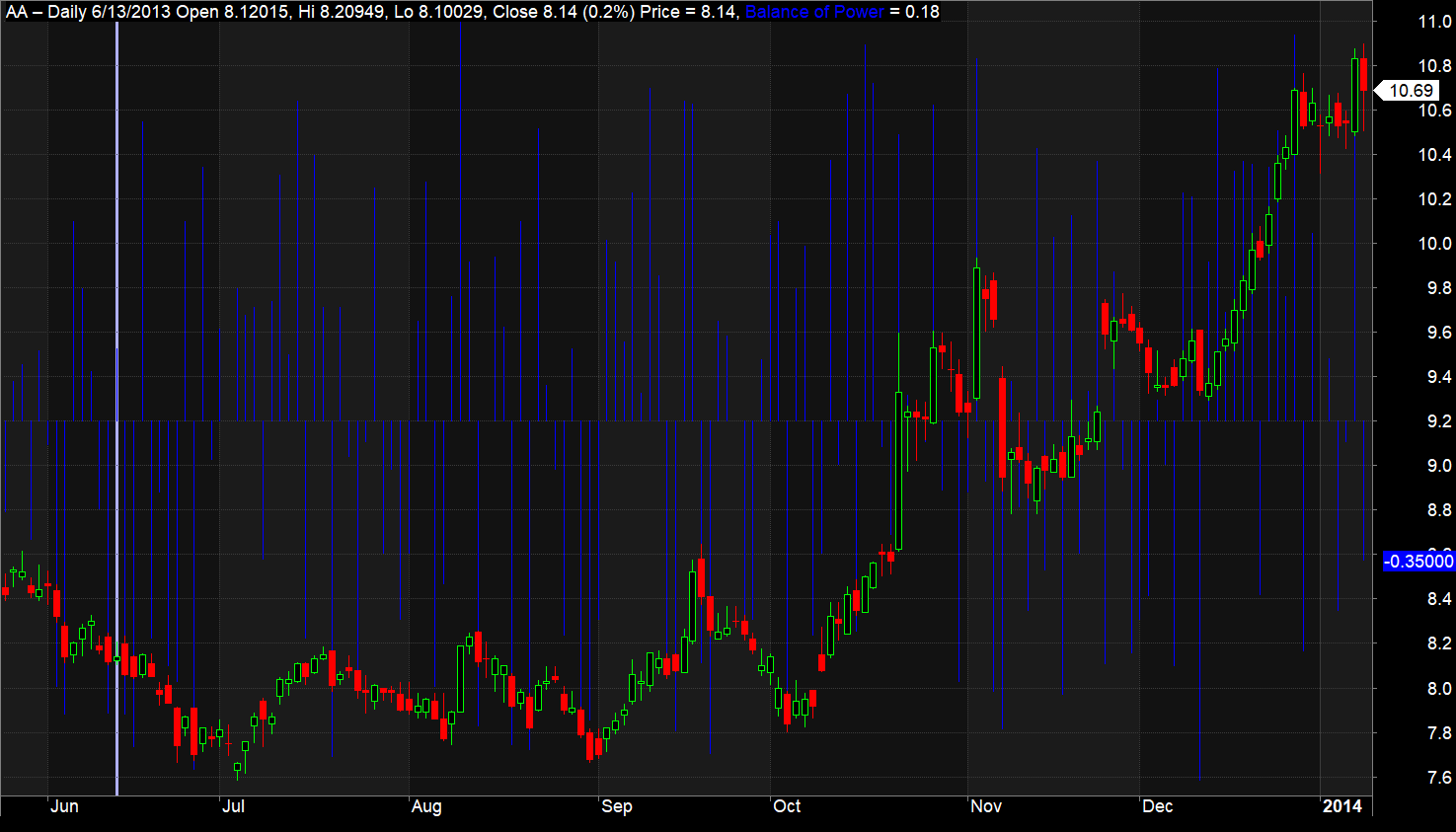Viewport: 1456px width, 832px height.
Task: Click the 10.6 price axis label
Action: tap(1435, 111)
